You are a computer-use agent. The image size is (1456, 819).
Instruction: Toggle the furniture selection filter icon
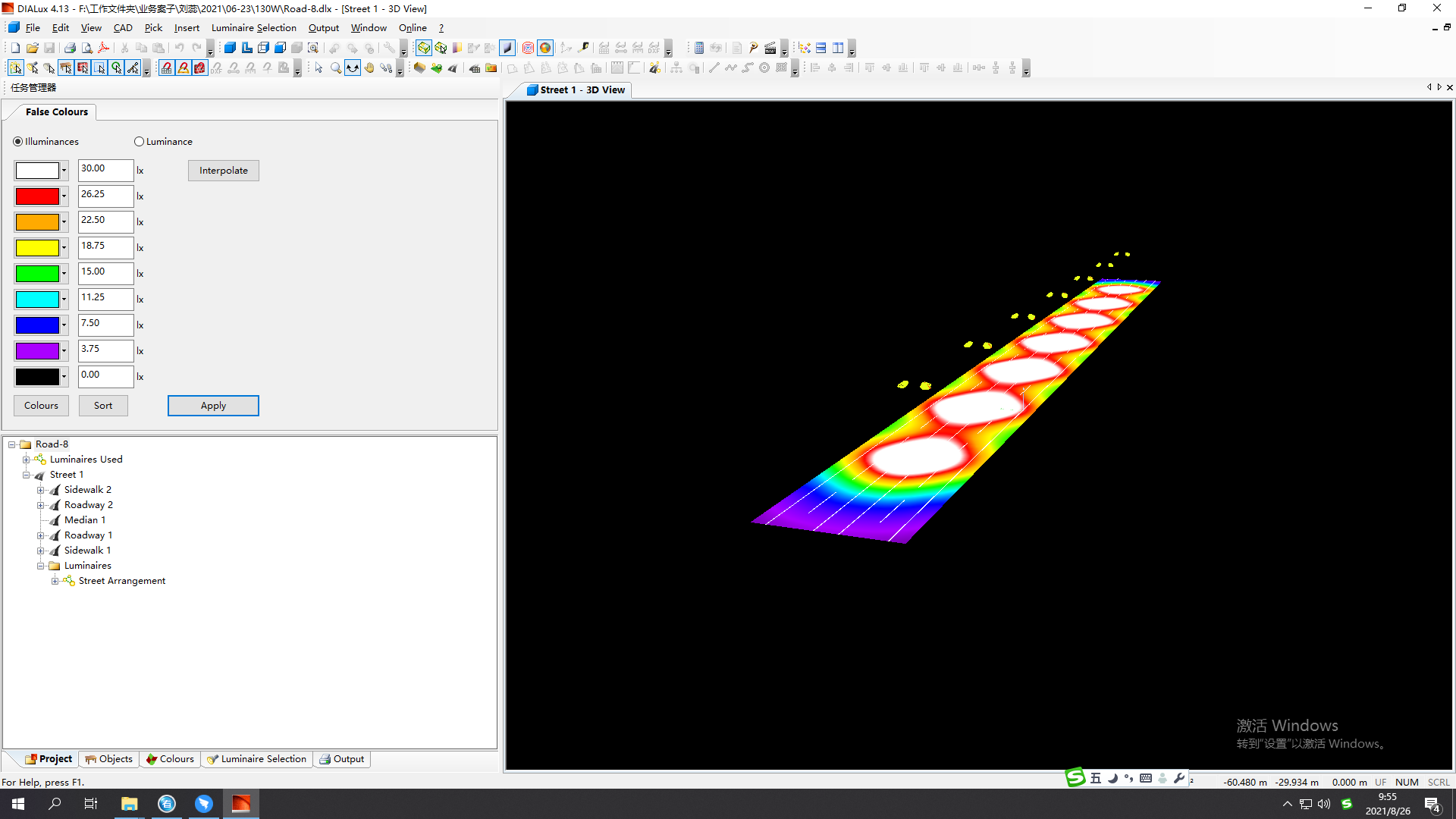[66, 67]
